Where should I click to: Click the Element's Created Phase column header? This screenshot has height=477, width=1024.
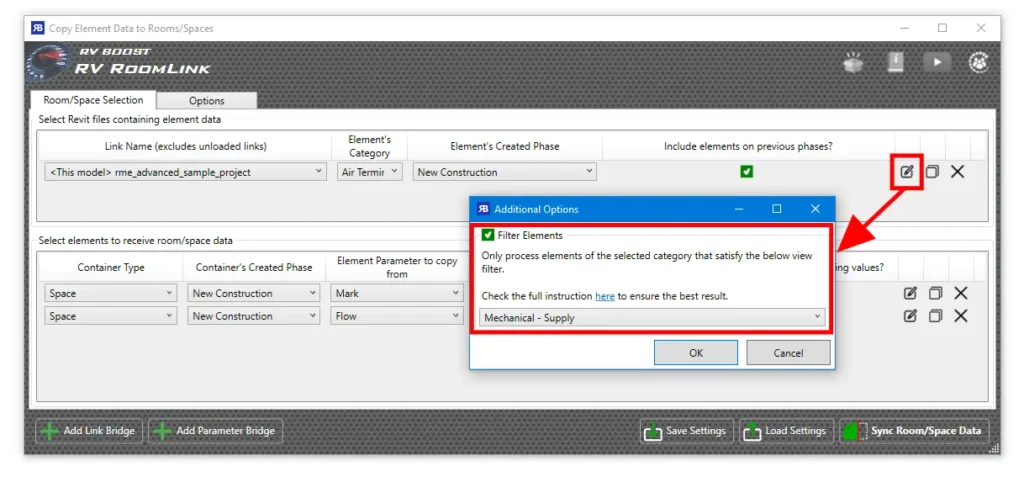tap(505, 146)
